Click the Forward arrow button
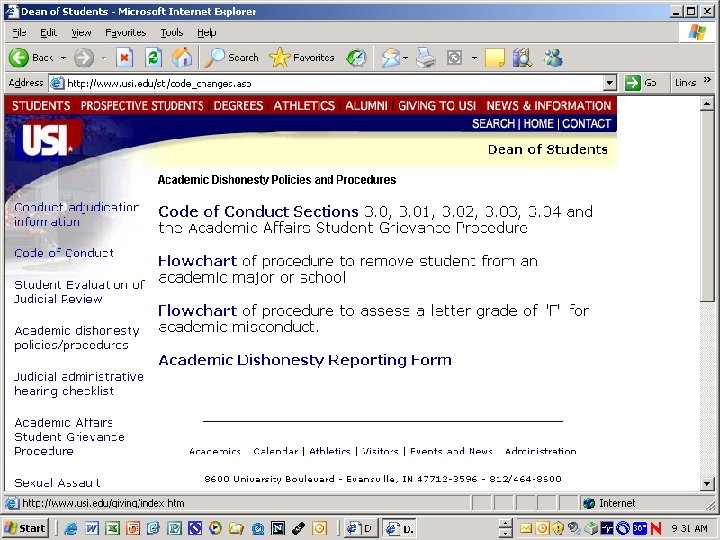Viewport: 720px width, 540px height. tap(84, 58)
